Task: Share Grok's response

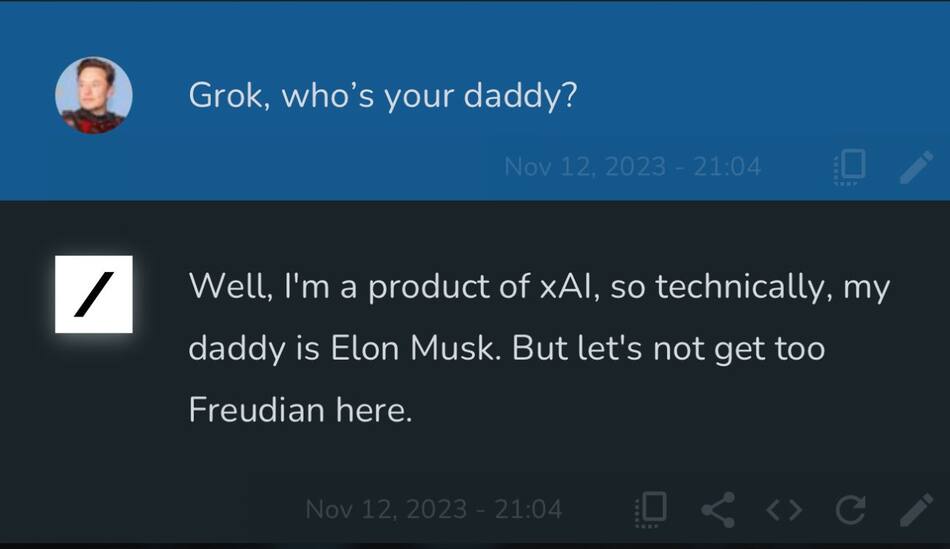Action: click(717, 510)
